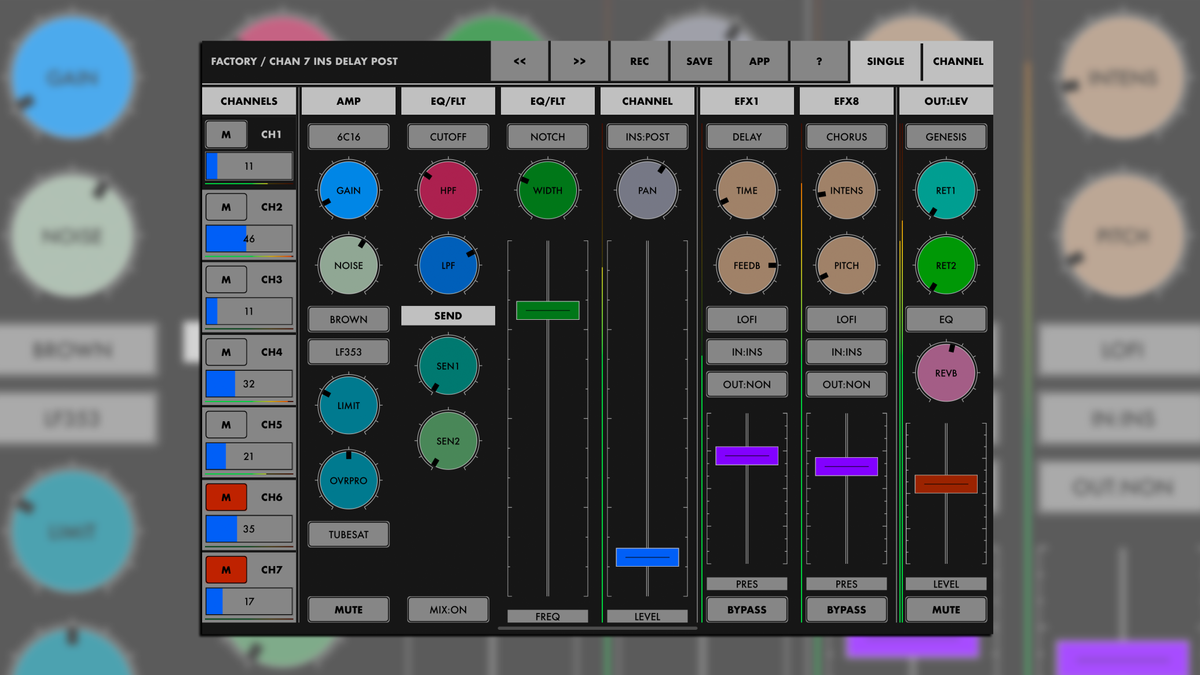Open the INS:POST routing selector

point(647,136)
